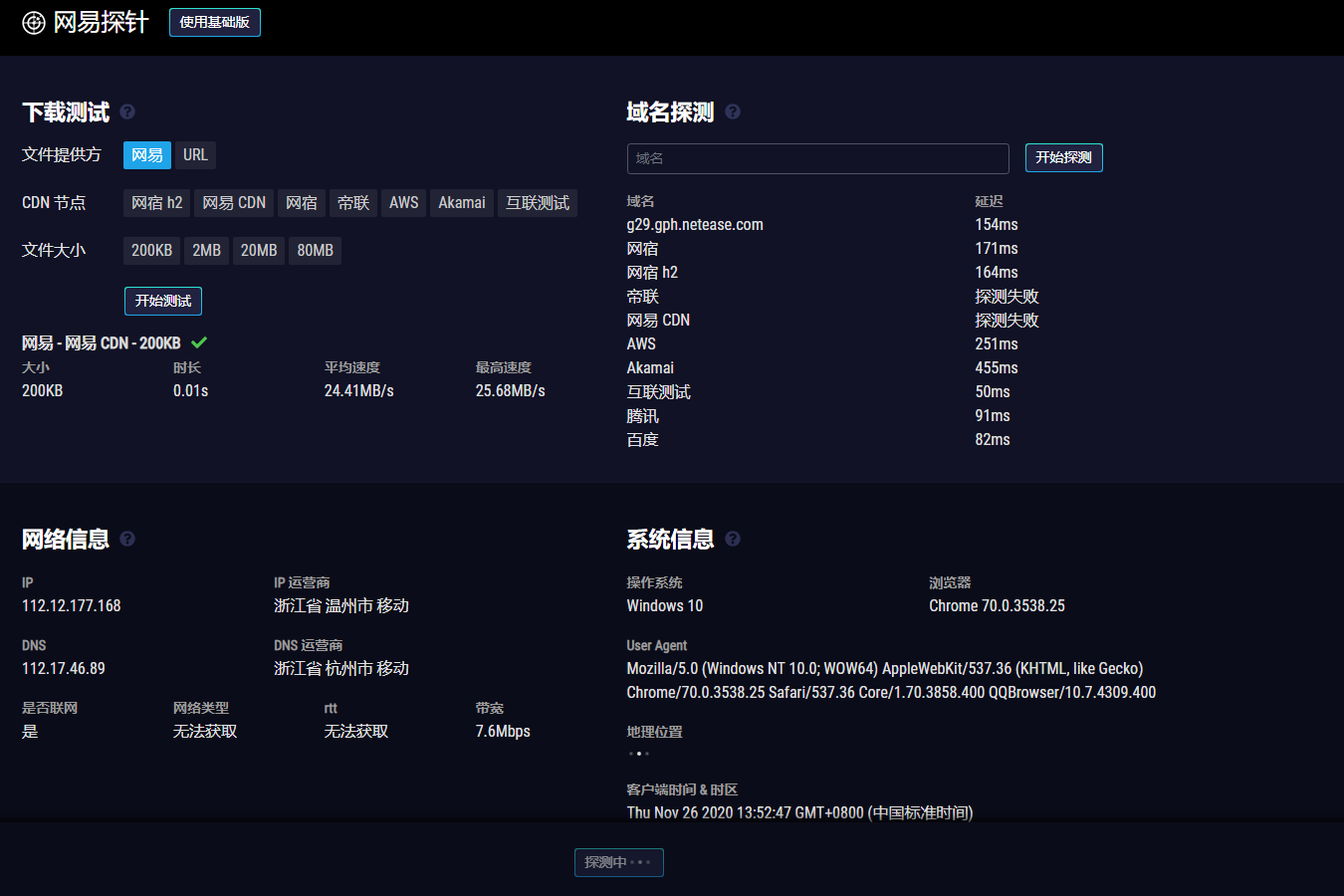The image size is (1344, 896).
Task: Open help icon beside 域名探测 heading
Action: (x=733, y=112)
